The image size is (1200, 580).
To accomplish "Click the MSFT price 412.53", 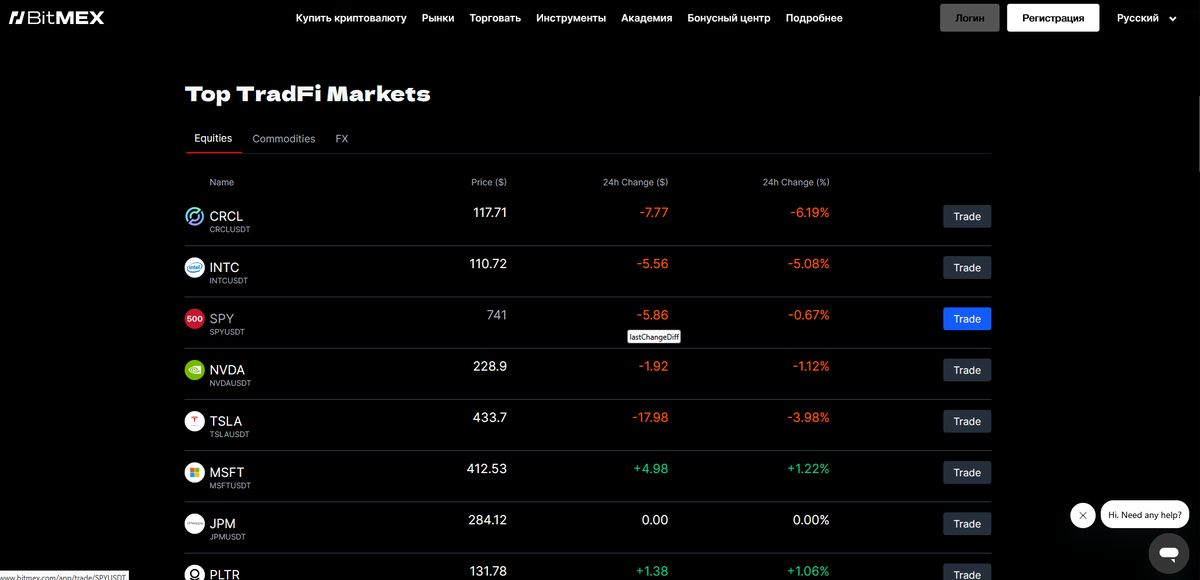I will 487,468.
